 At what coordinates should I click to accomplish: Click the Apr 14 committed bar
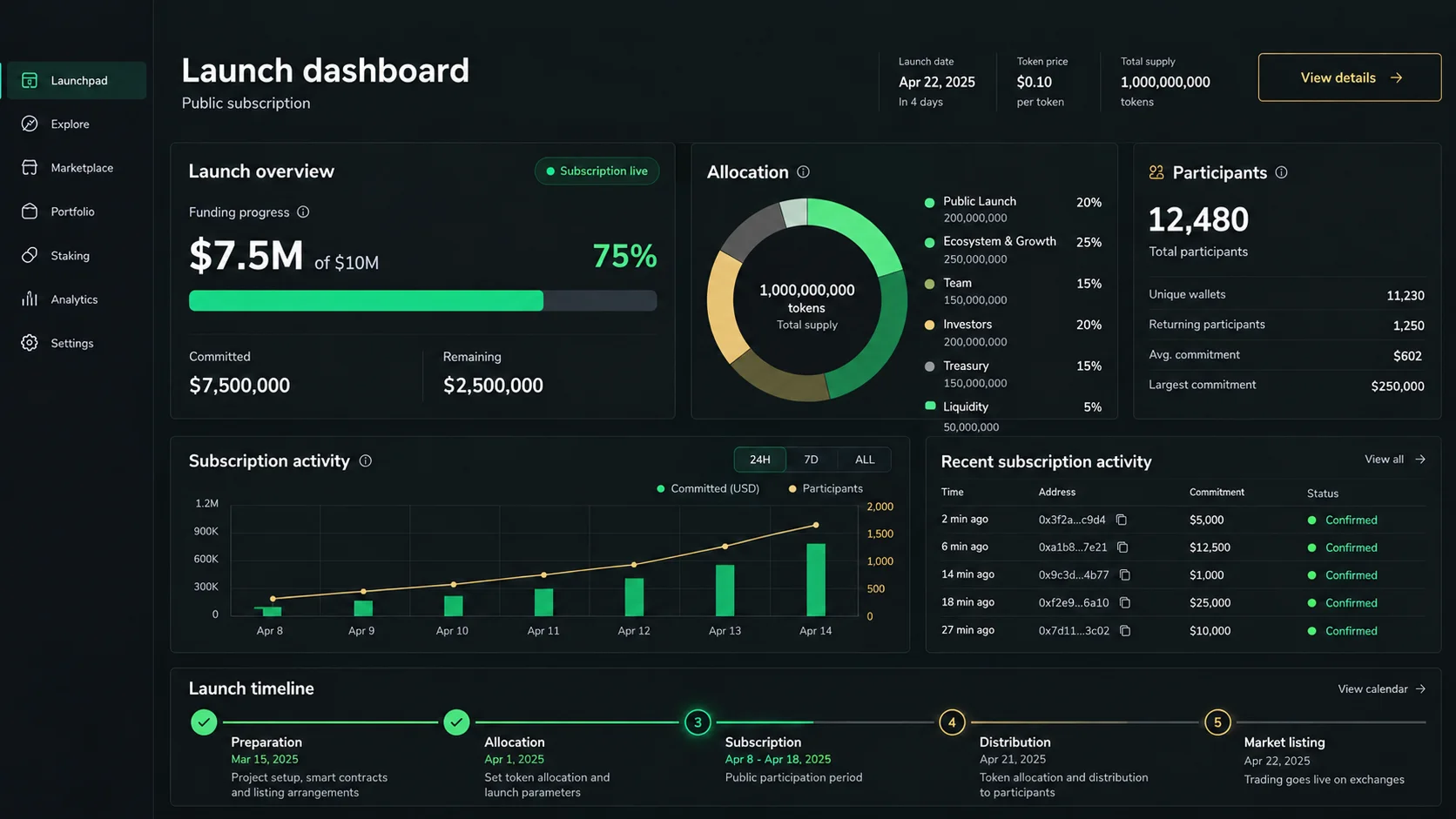[x=816, y=580]
